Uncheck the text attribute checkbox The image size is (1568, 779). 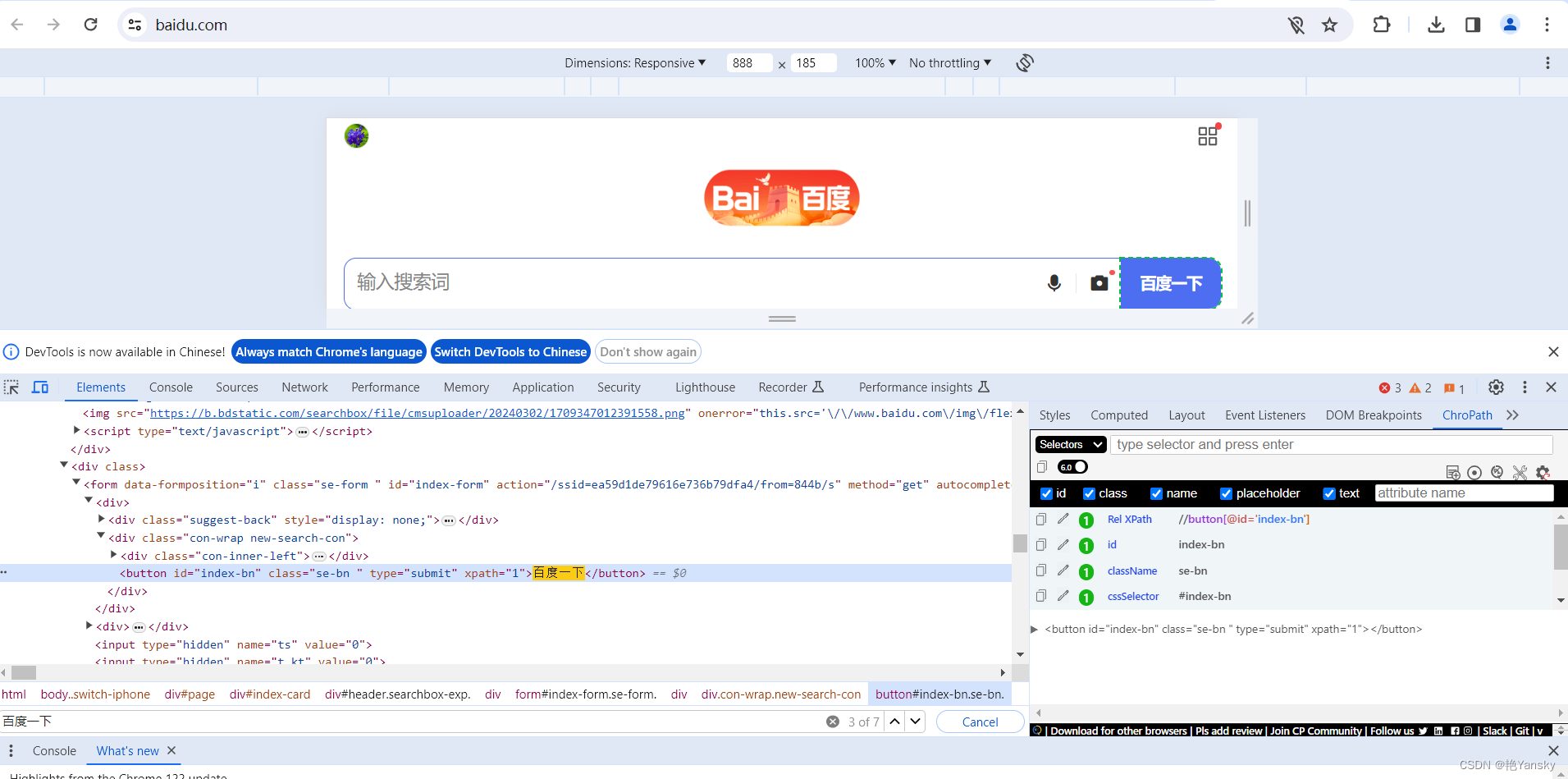pos(1329,493)
